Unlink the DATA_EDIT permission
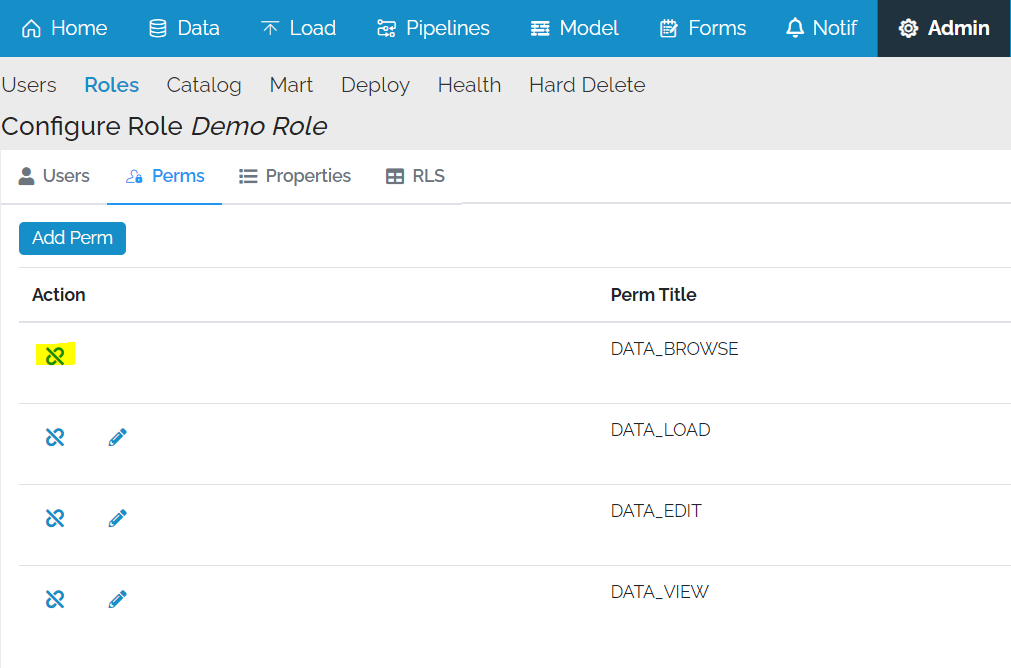Screen dimensions: 1011x668 55,518
